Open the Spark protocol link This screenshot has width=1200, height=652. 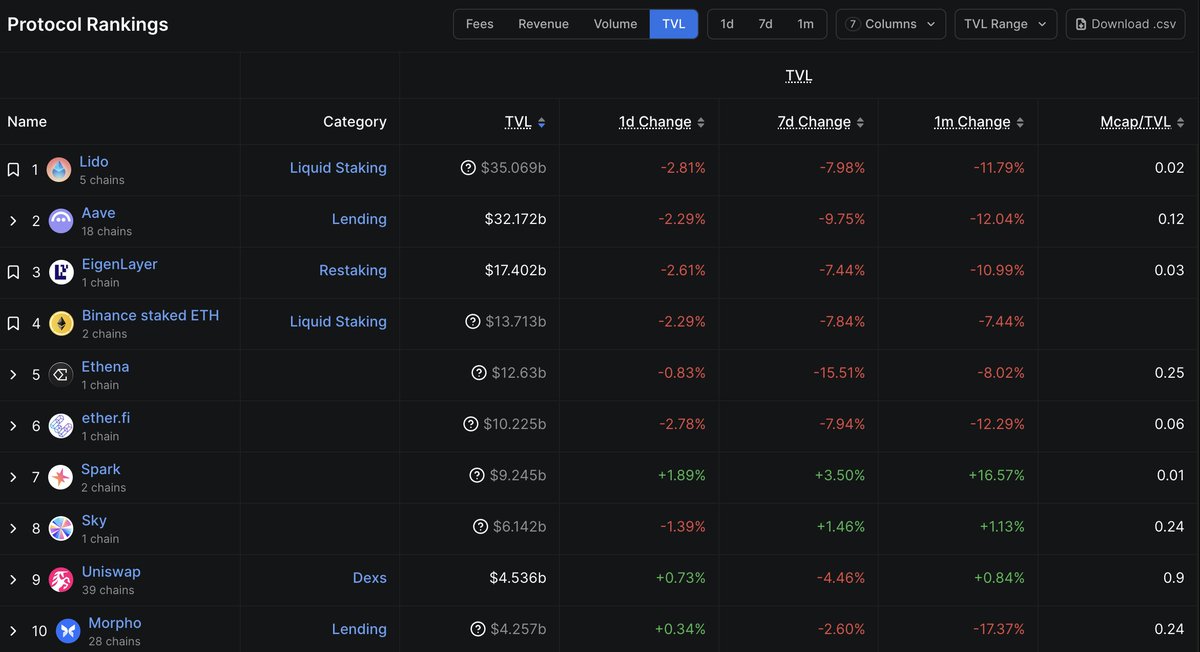101,469
